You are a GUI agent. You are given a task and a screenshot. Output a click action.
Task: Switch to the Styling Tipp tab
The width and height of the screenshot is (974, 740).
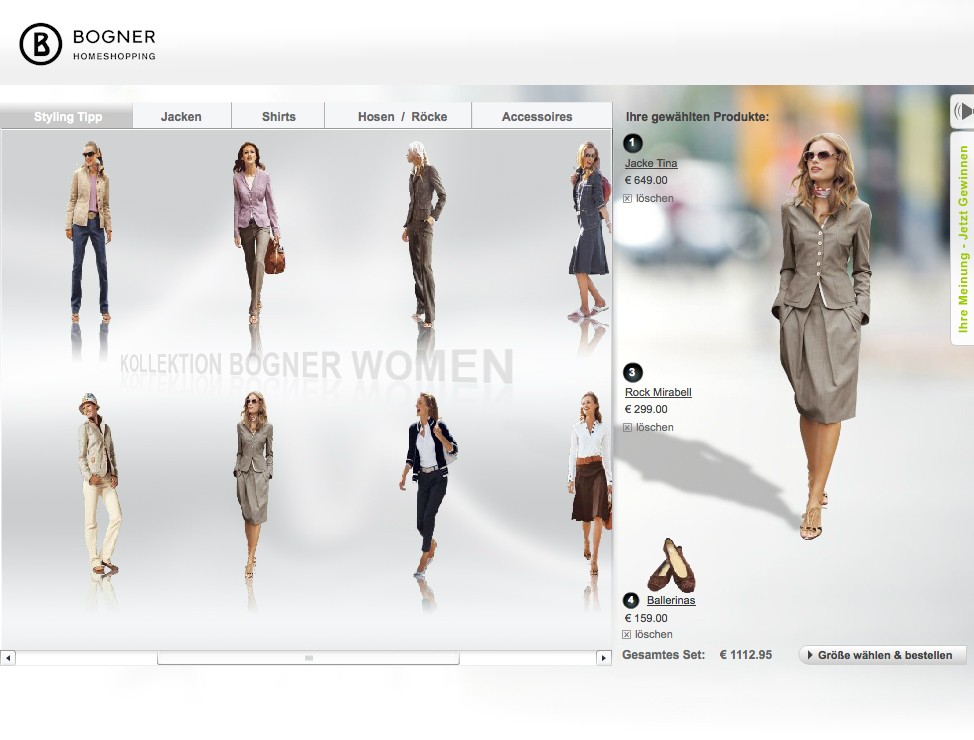click(x=67, y=116)
